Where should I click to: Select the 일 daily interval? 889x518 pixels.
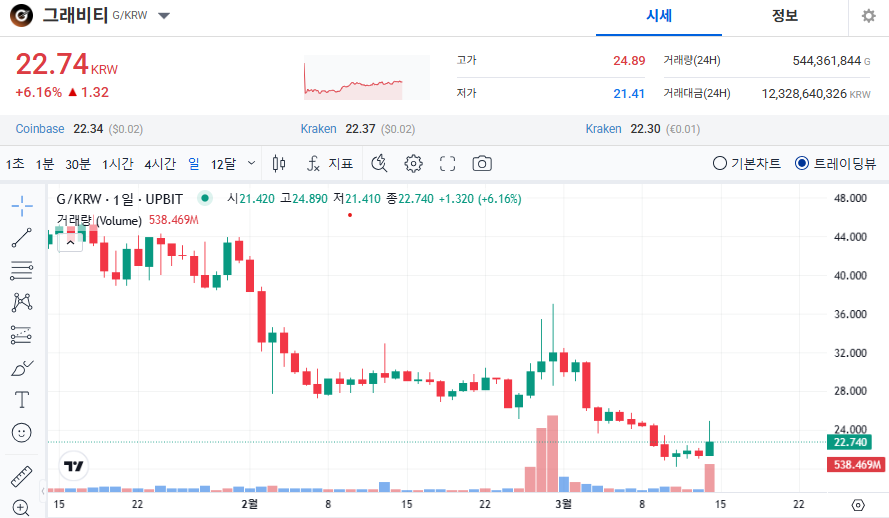coord(194,164)
